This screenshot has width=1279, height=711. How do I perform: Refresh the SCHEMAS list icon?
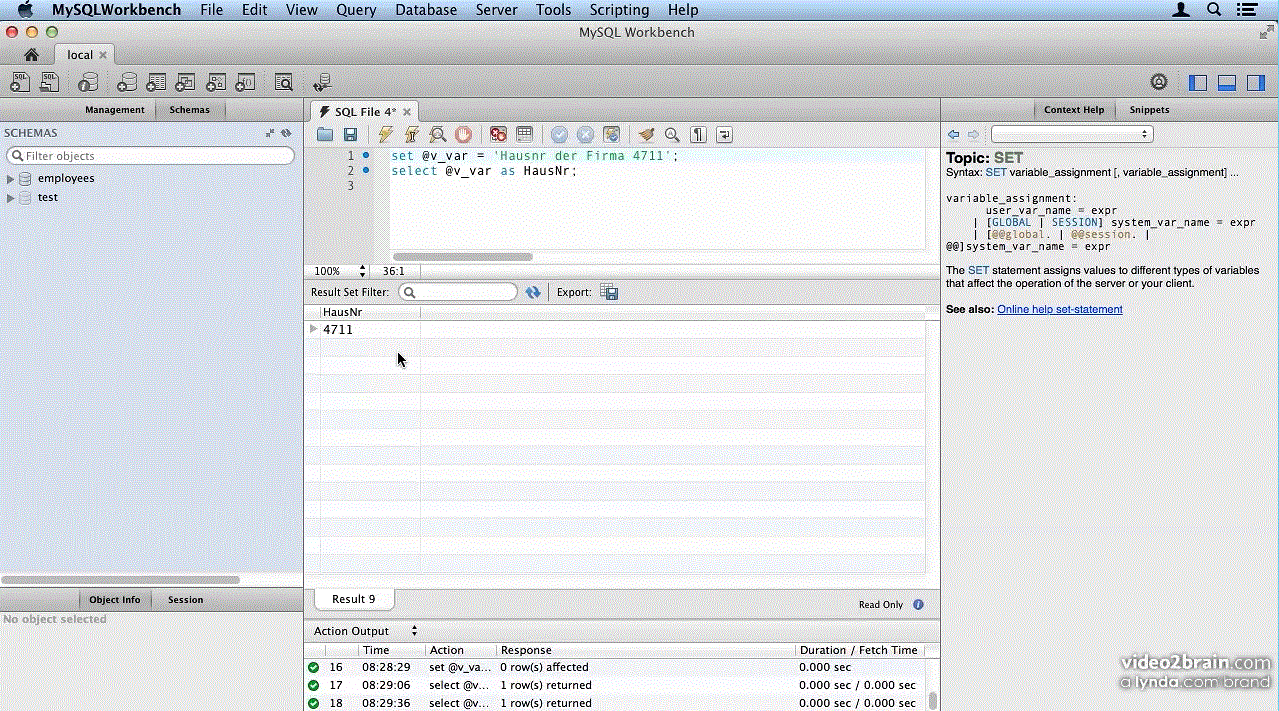coord(286,133)
